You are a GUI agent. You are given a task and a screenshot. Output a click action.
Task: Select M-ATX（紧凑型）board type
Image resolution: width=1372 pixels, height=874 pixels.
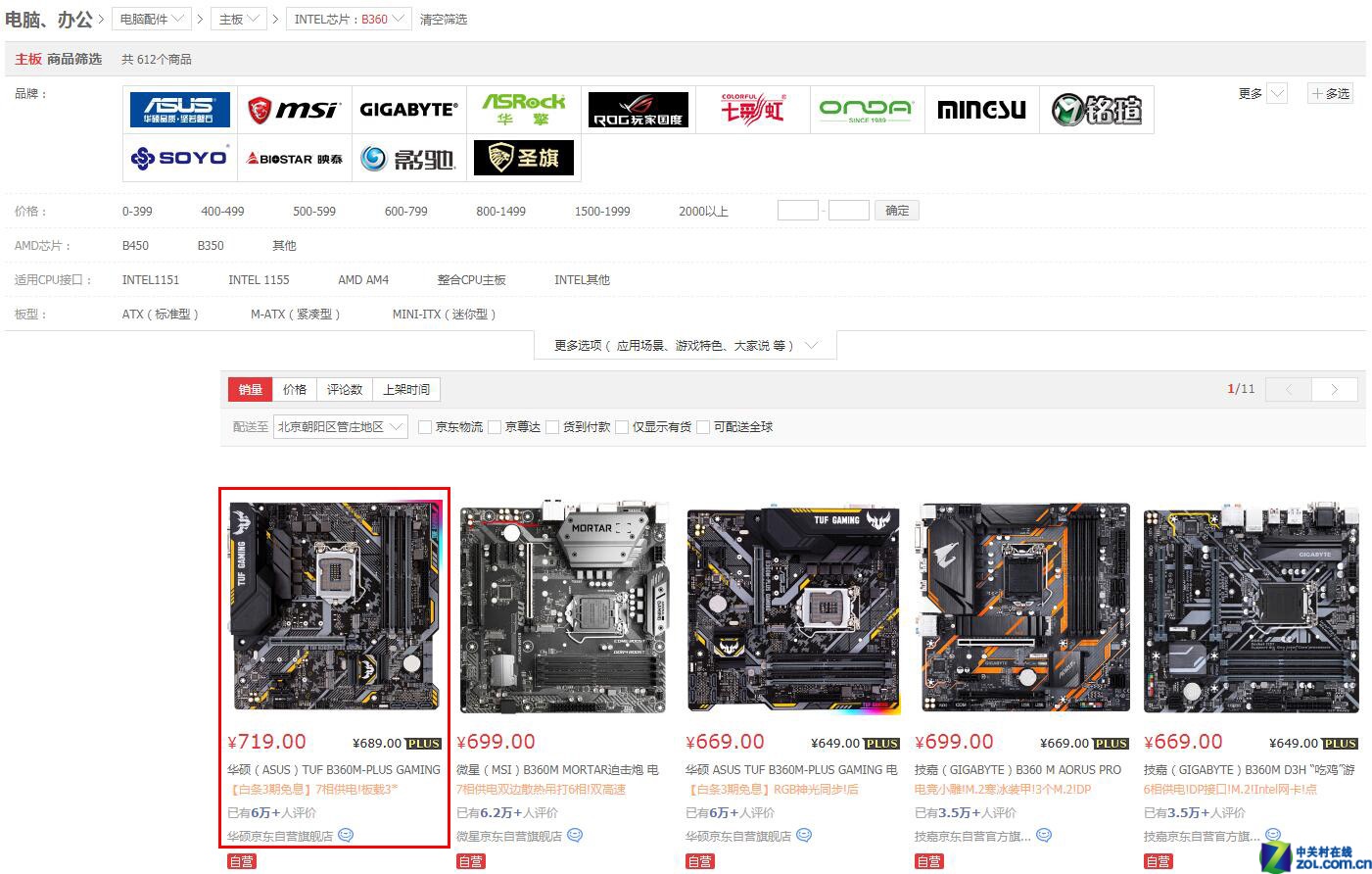tap(296, 315)
